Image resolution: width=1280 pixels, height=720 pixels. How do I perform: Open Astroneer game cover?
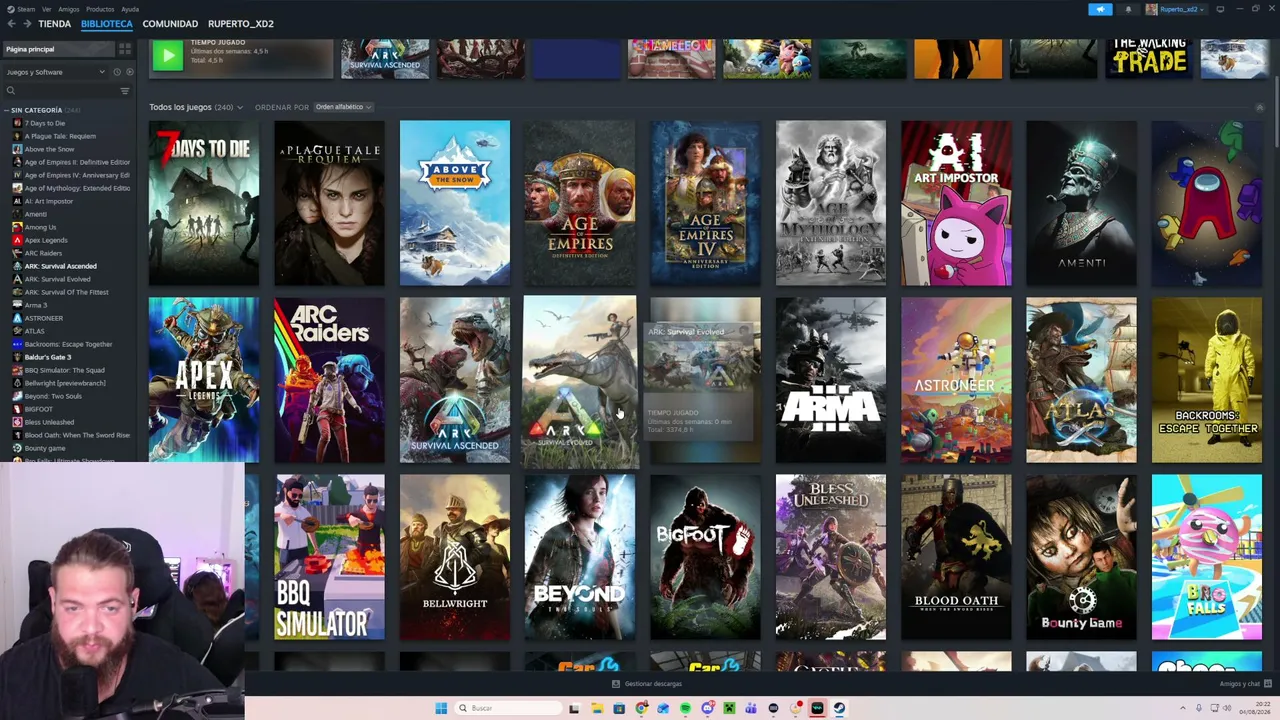point(956,380)
